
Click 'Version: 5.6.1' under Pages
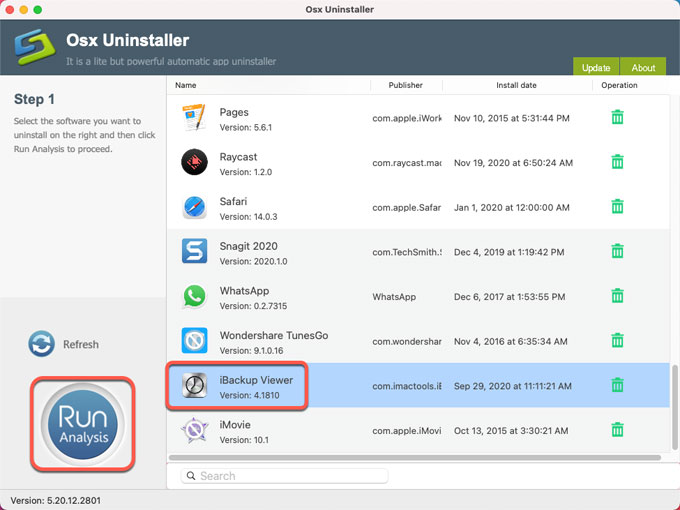(245, 128)
